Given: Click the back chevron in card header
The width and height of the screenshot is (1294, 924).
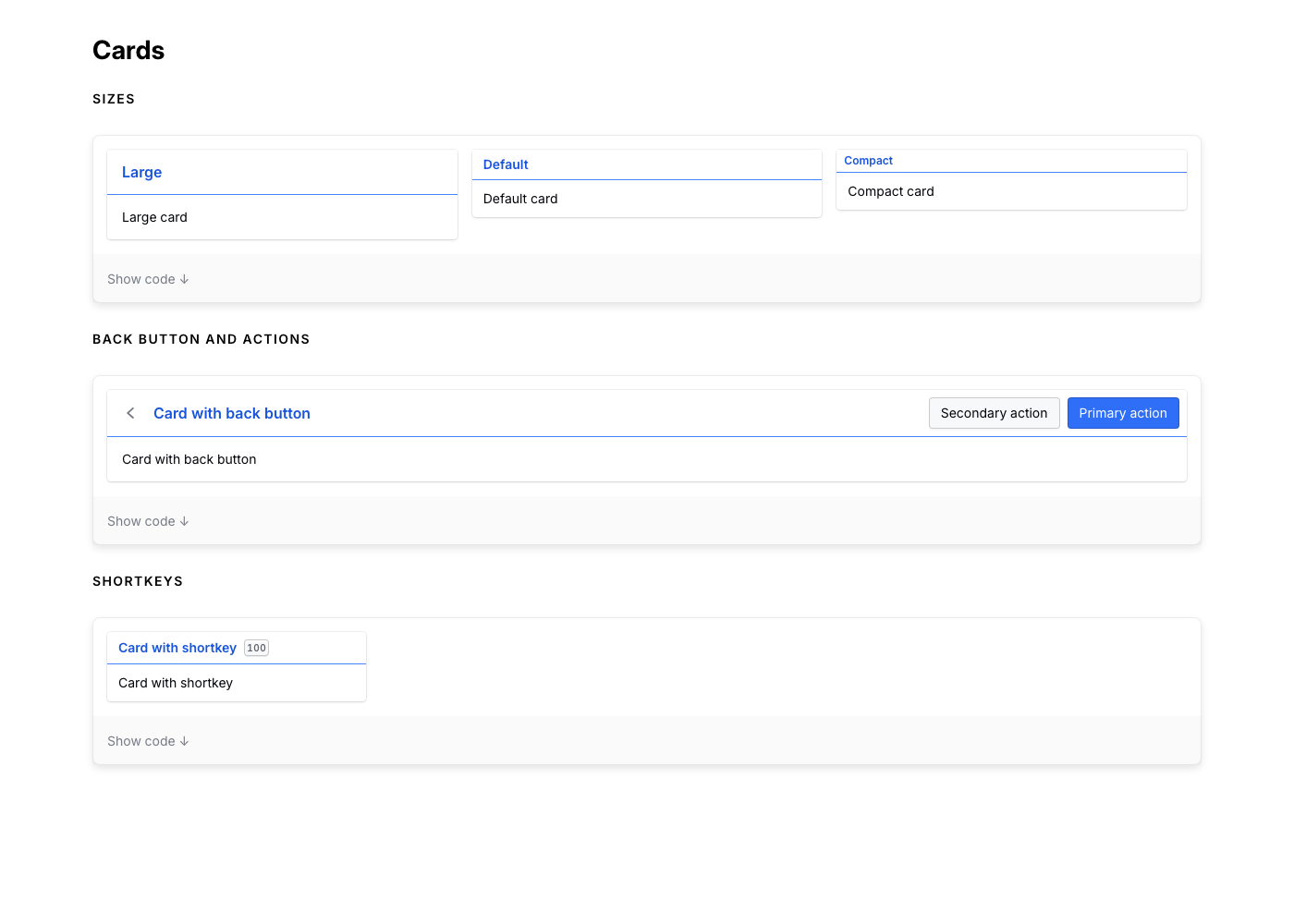Looking at the screenshot, I should coord(130,413).
